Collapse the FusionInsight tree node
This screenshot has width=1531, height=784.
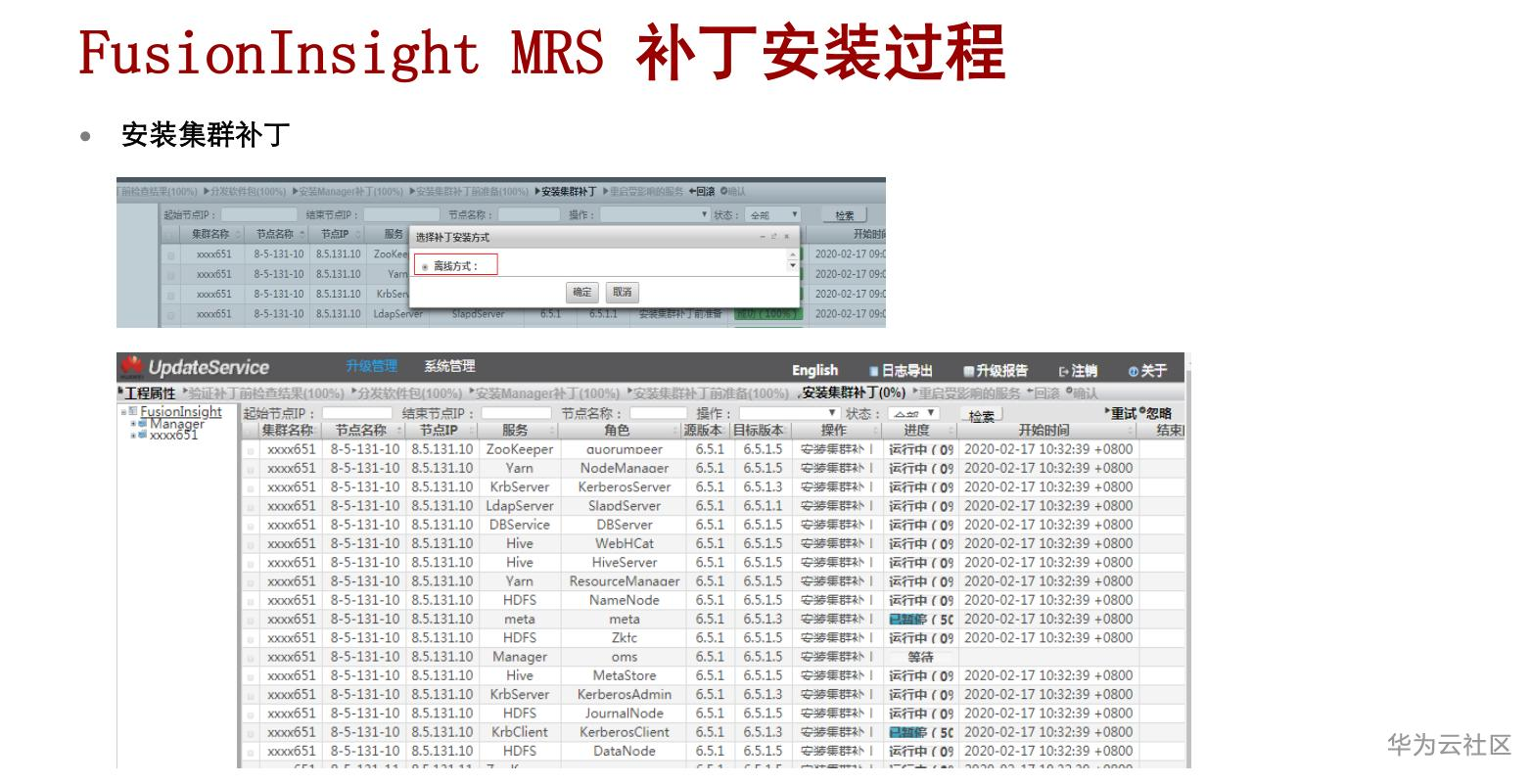click(x=123, y=412)
